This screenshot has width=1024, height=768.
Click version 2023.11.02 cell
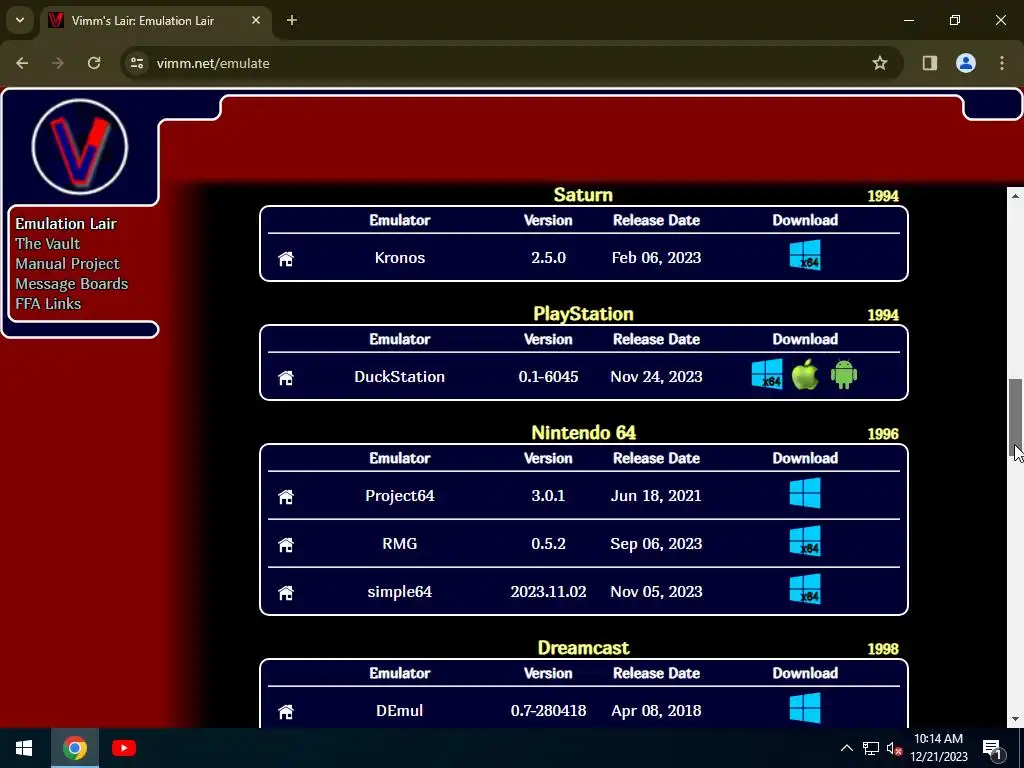point(548,592)
